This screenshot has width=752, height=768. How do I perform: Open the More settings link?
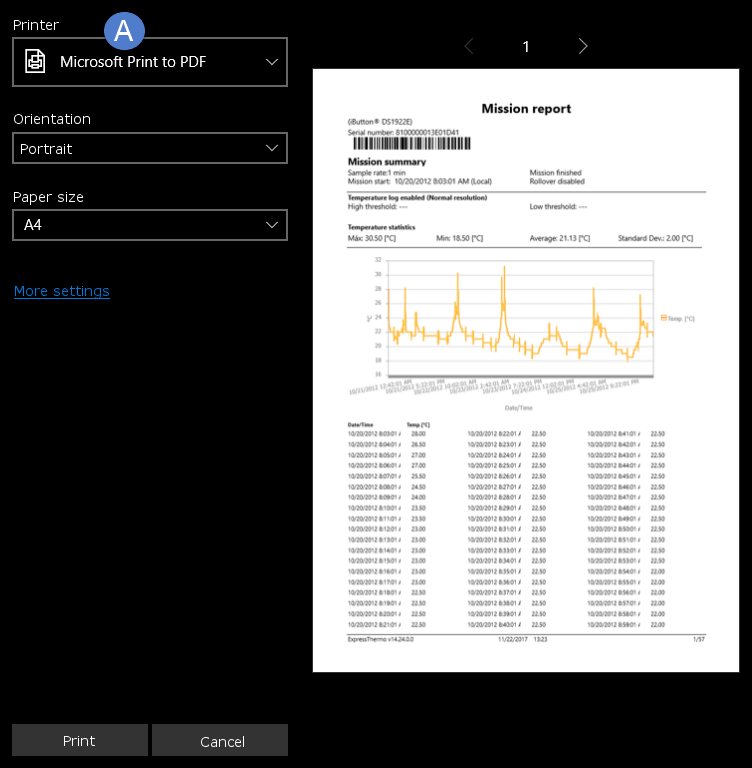62,291
